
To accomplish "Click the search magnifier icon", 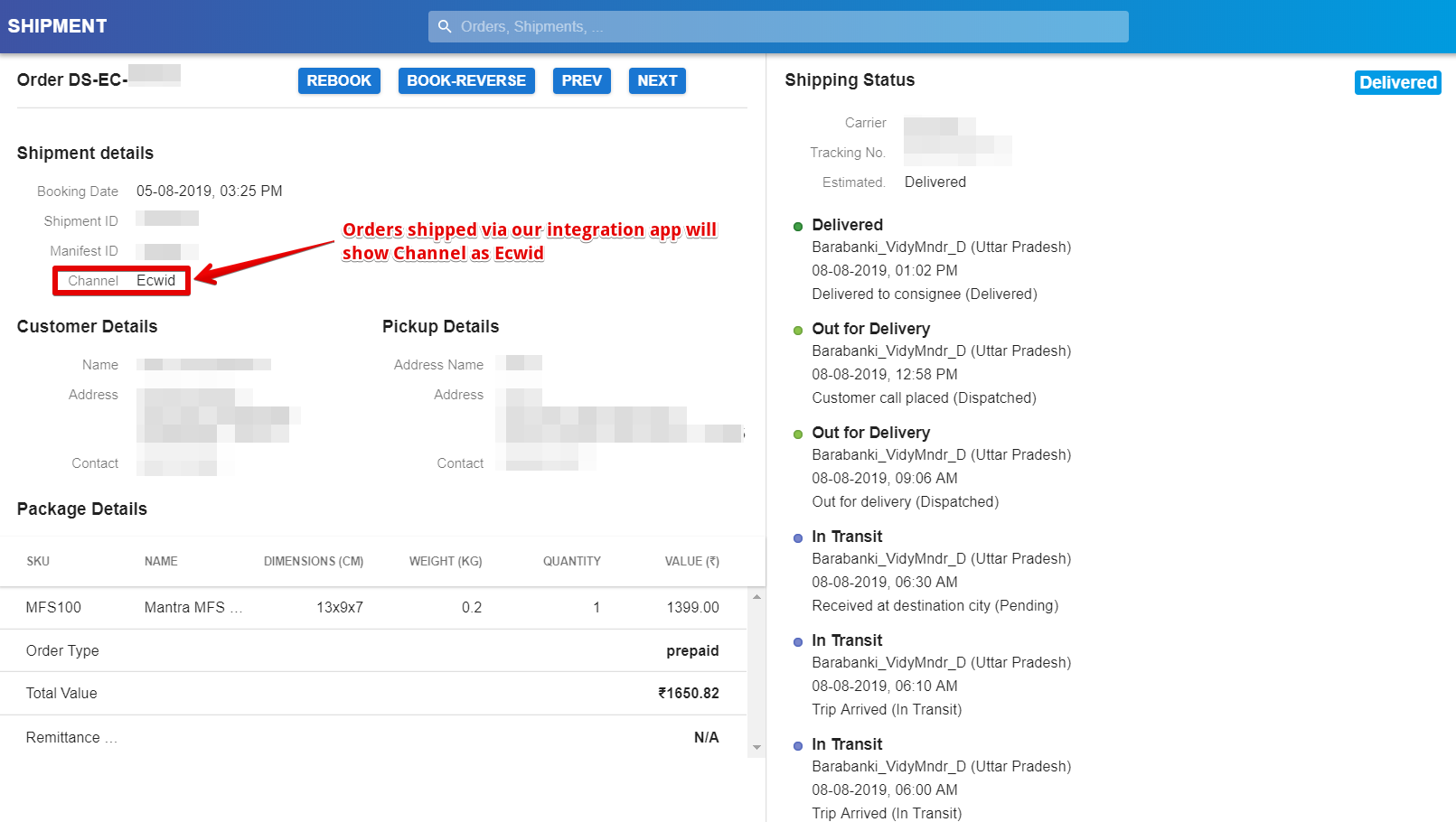I will (445, 27).
